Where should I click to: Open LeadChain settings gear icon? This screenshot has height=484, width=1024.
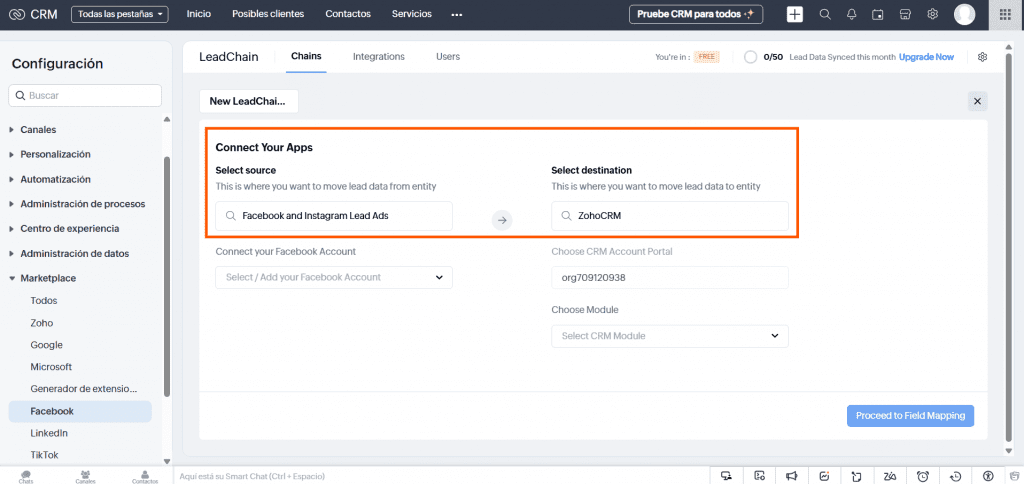coord(982,57)
